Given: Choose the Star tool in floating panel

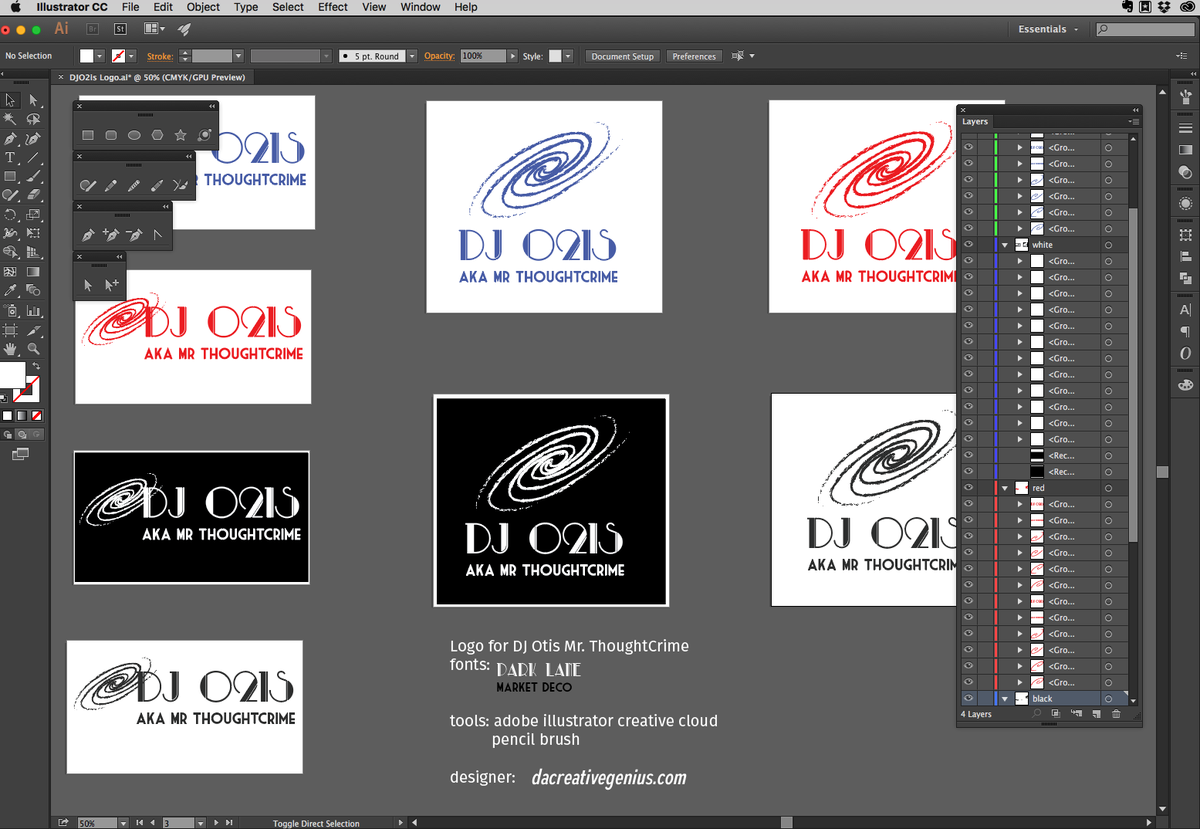Looking at the screenshot, I should [180, 135].
